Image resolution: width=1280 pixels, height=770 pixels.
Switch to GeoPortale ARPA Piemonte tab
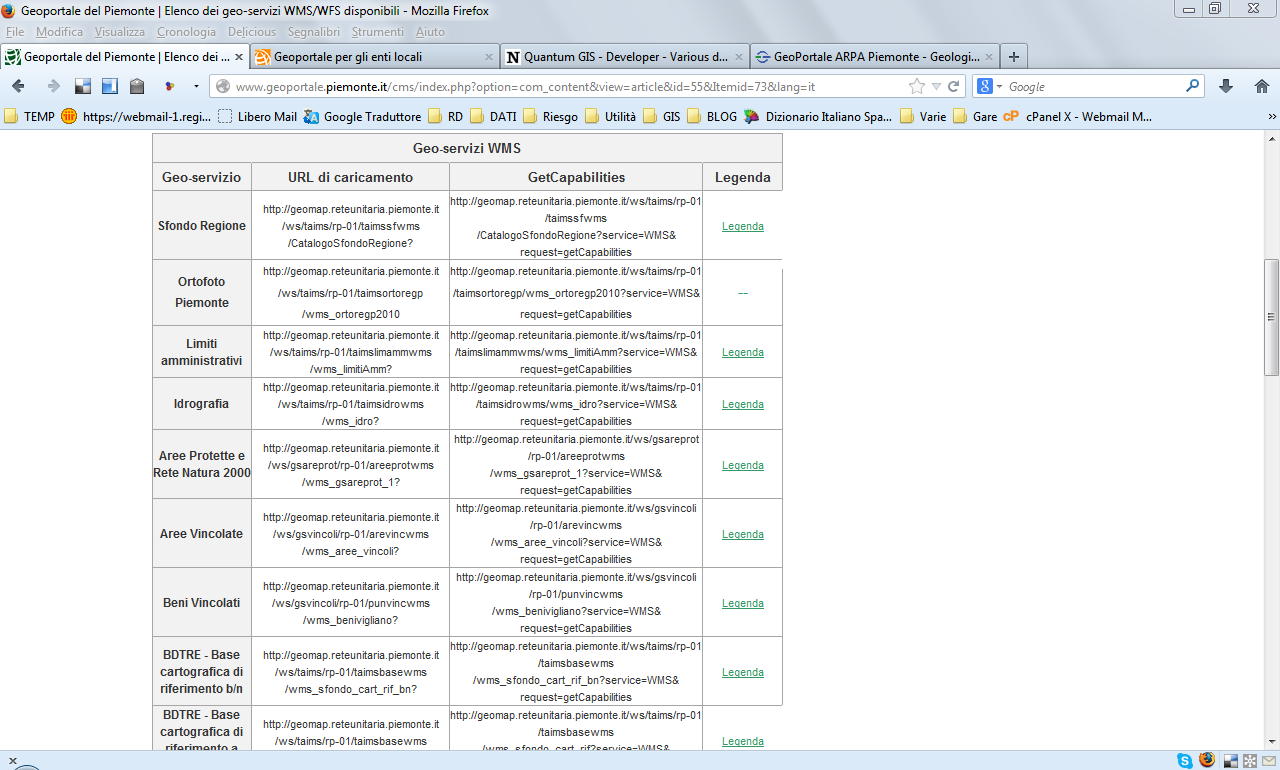pyautogui.click(x=875, y=57)
